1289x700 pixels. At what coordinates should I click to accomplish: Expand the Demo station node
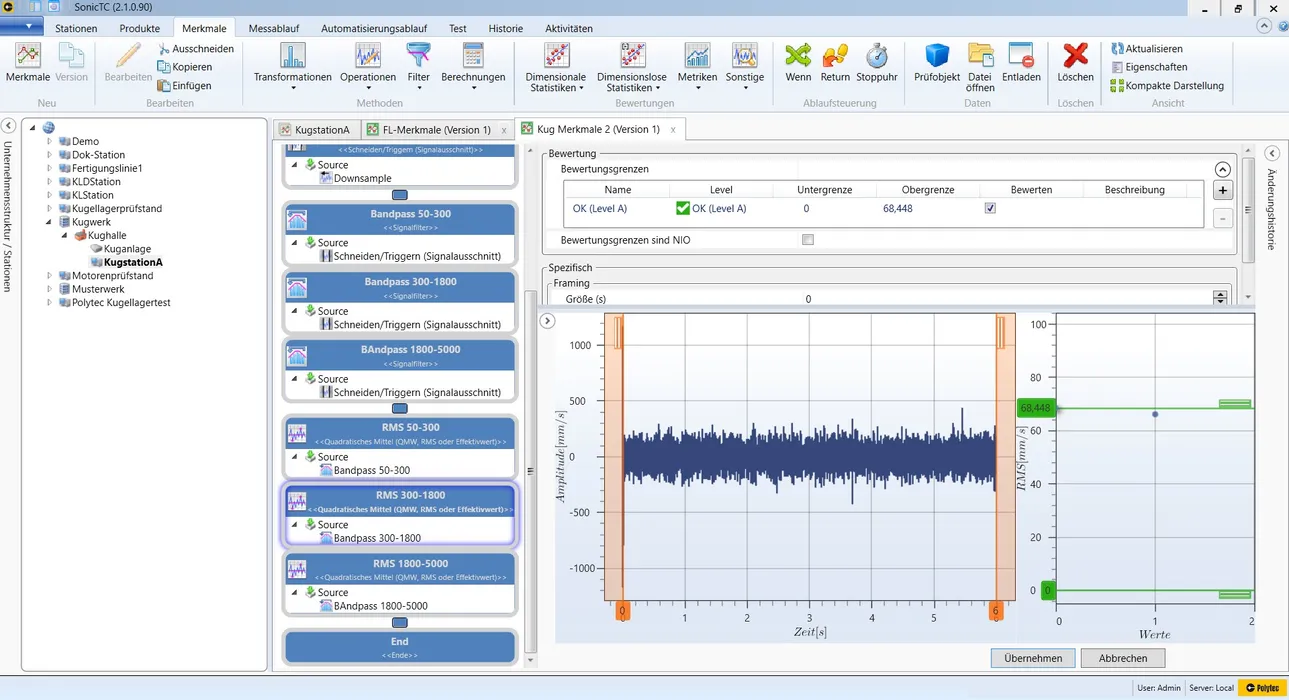coord(49,141)
